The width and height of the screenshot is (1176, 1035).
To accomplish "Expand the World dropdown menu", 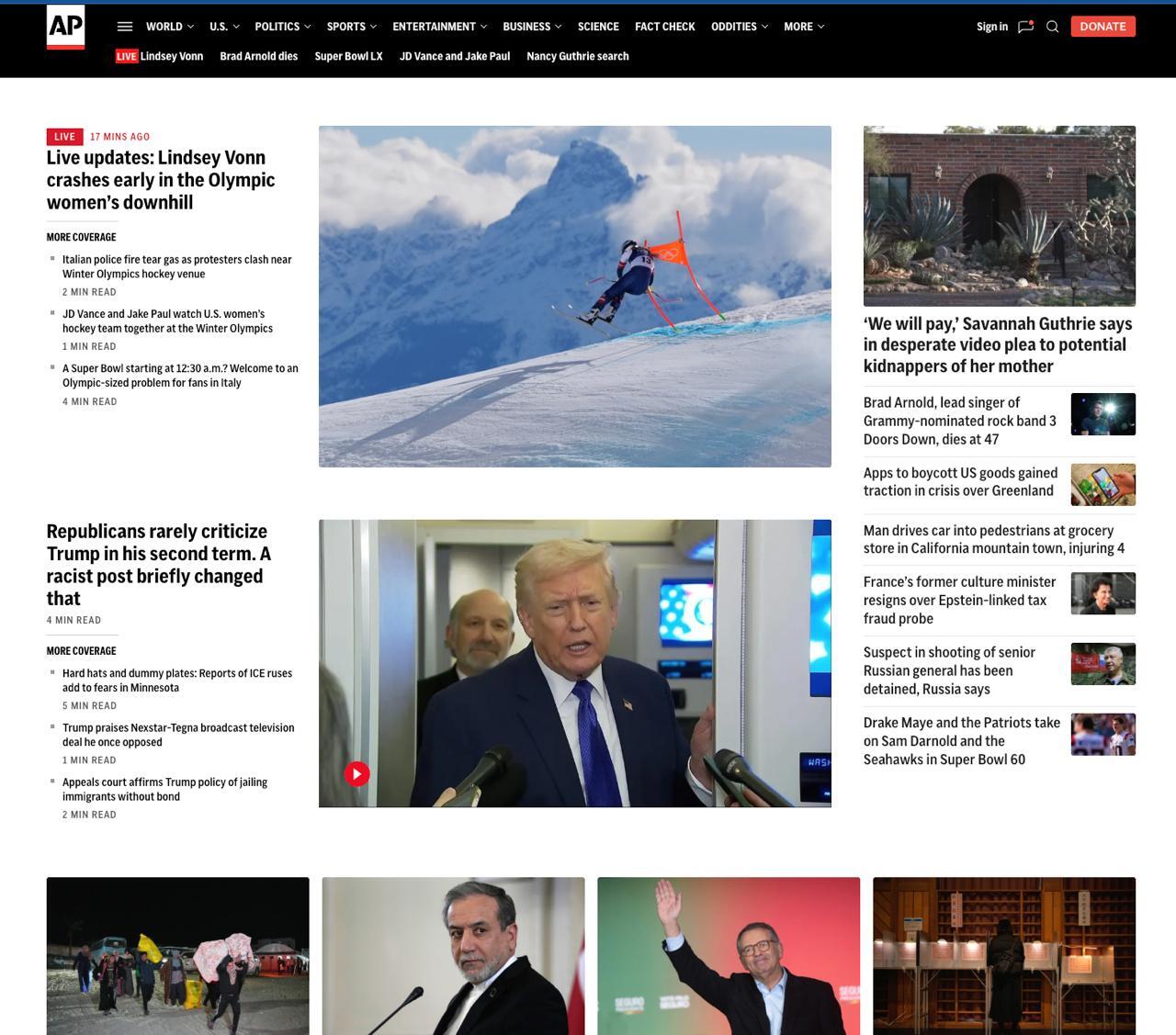I will [169, 27].
